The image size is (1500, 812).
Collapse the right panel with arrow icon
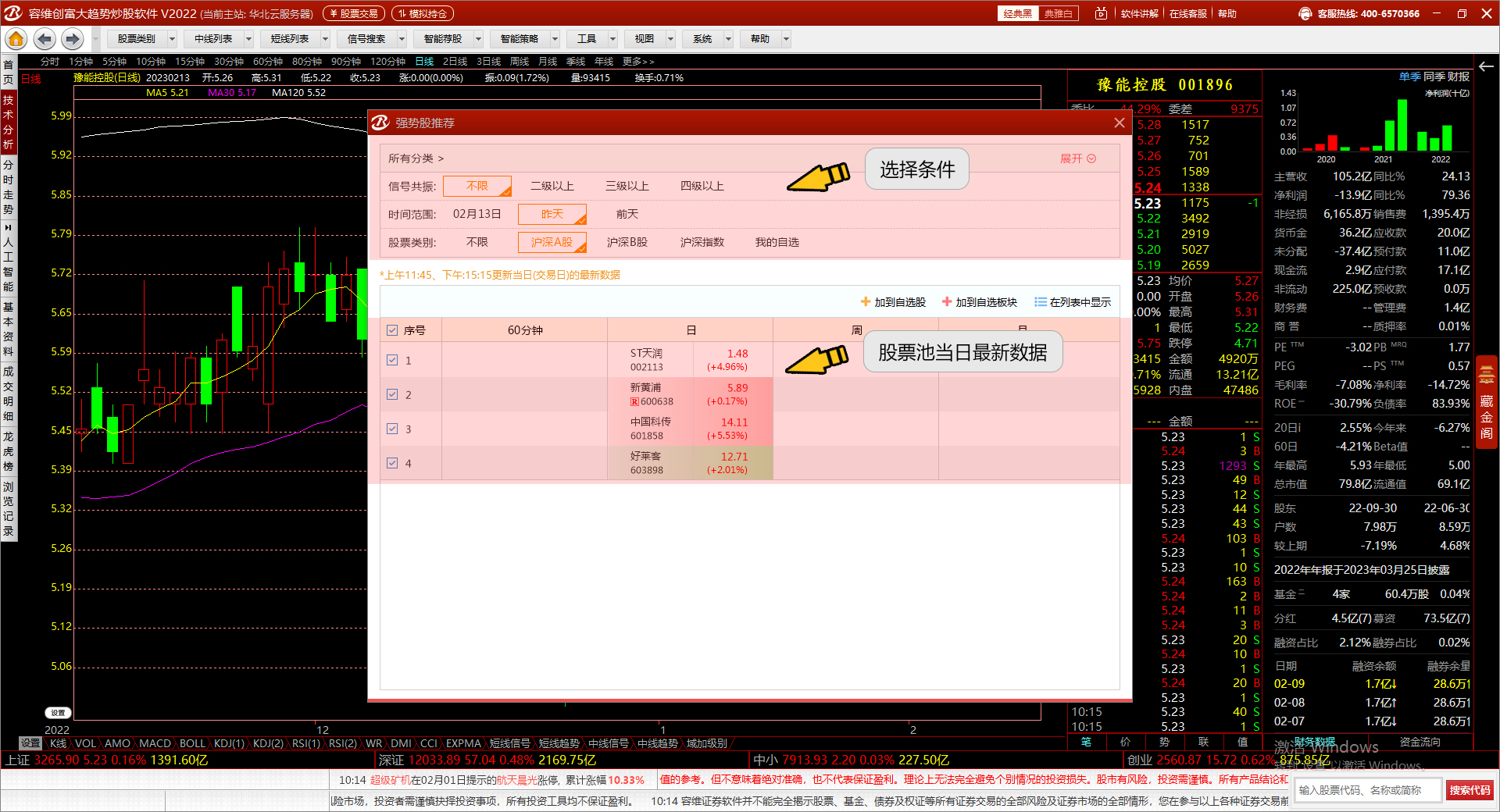click(1486, 66)
